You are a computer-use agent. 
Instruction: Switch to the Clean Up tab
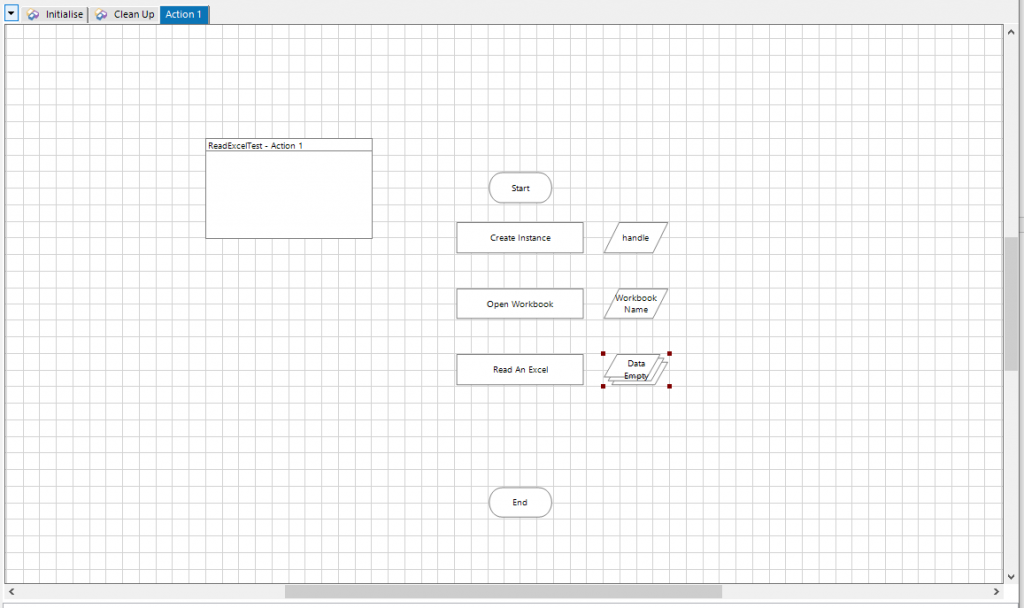[x=125, y=14]
